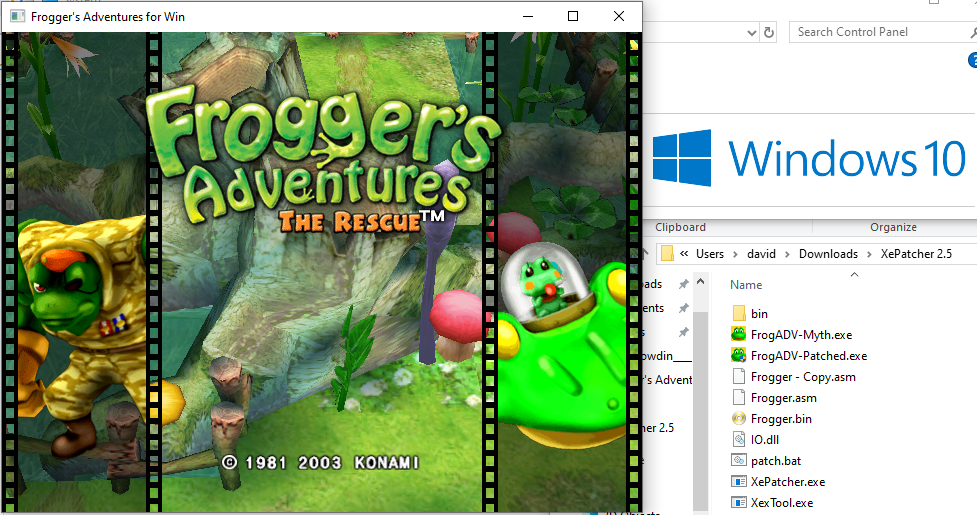Click the pin icon beside the 'ads' item
Image resolution: width=977 pixels, height=515 pixels.
point(684,284)
